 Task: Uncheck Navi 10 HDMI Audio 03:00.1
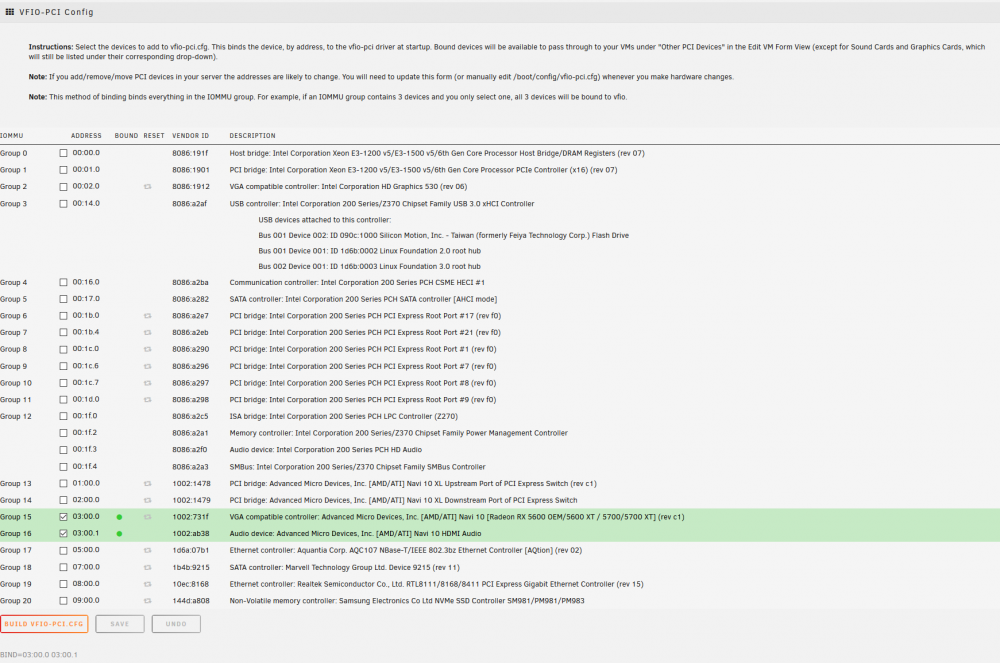coord(63,534)
